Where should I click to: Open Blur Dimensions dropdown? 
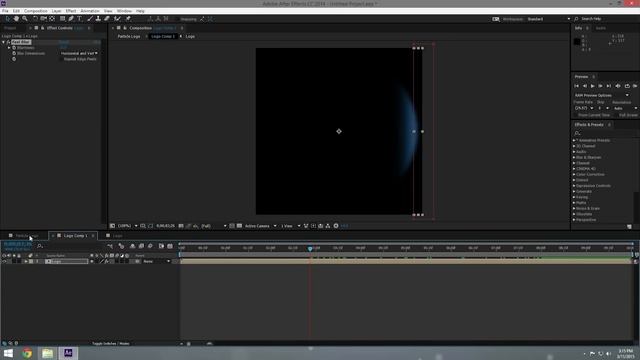tap(79, 53)
